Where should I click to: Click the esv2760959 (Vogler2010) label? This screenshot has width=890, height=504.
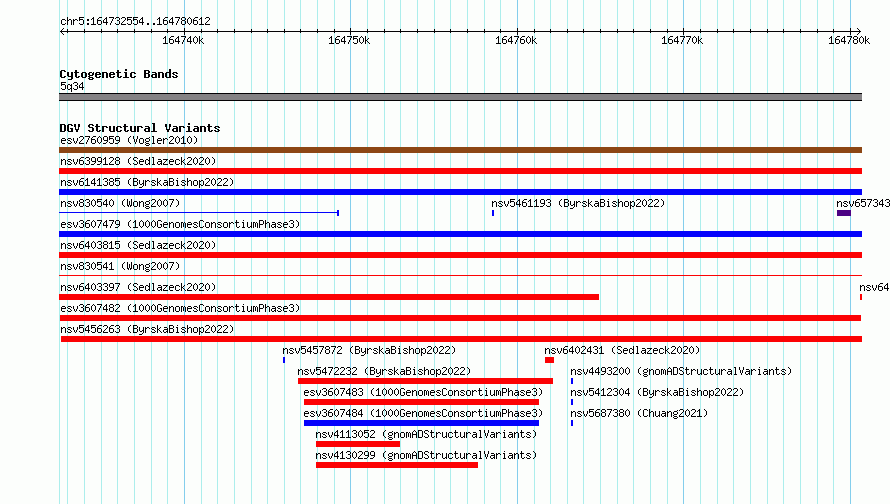[x=129, y=140]
